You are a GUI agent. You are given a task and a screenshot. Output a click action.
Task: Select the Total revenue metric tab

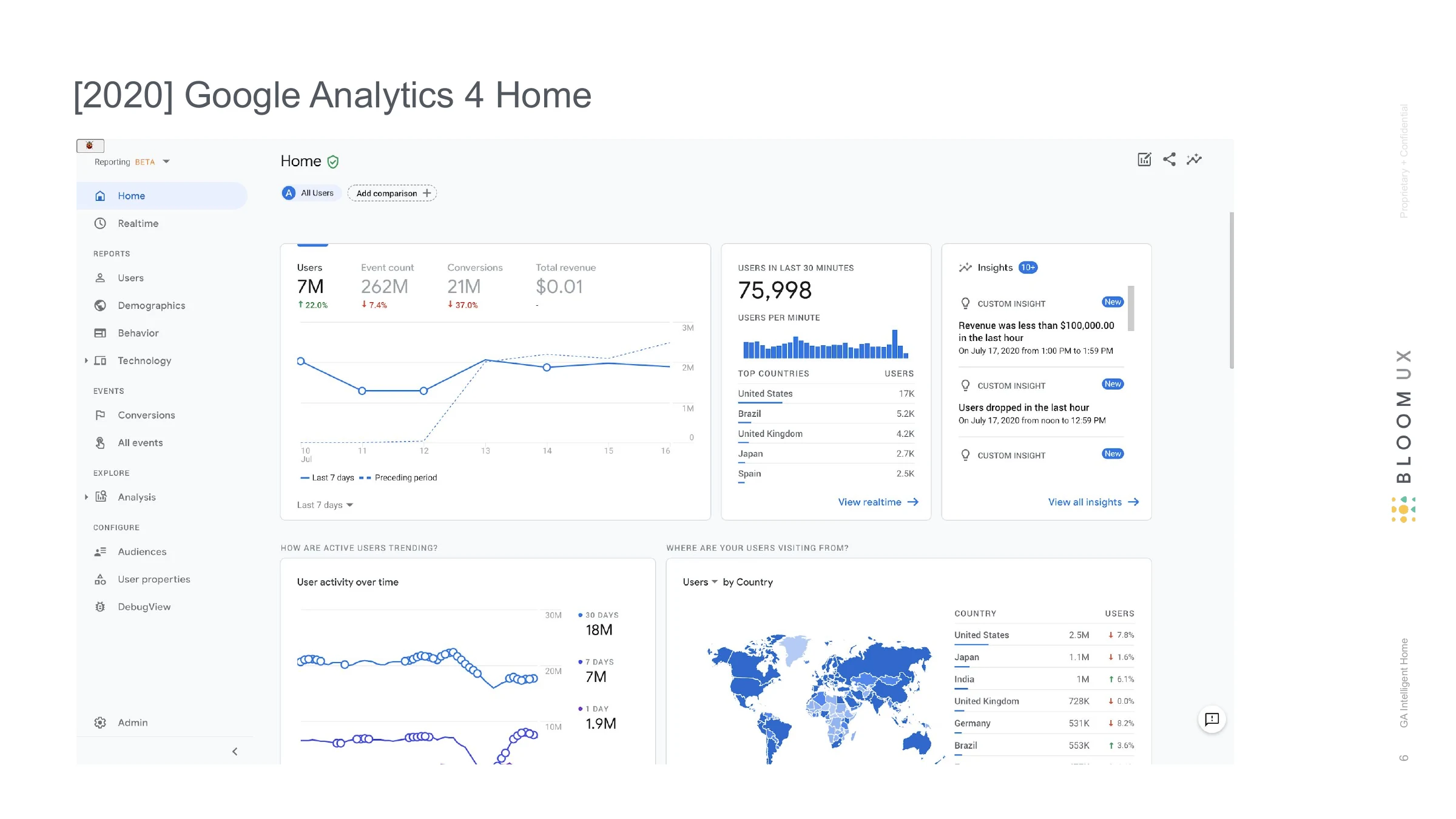[x=565, y=286]
